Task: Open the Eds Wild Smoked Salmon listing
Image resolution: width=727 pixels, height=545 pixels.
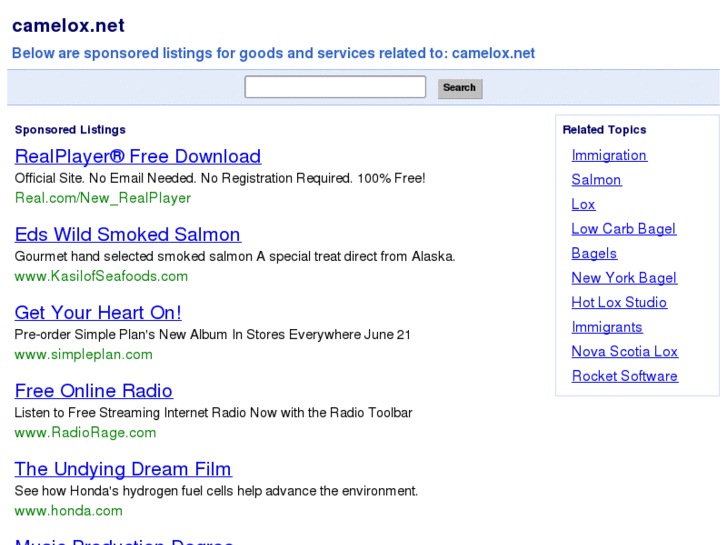Action: coord(127,235)
